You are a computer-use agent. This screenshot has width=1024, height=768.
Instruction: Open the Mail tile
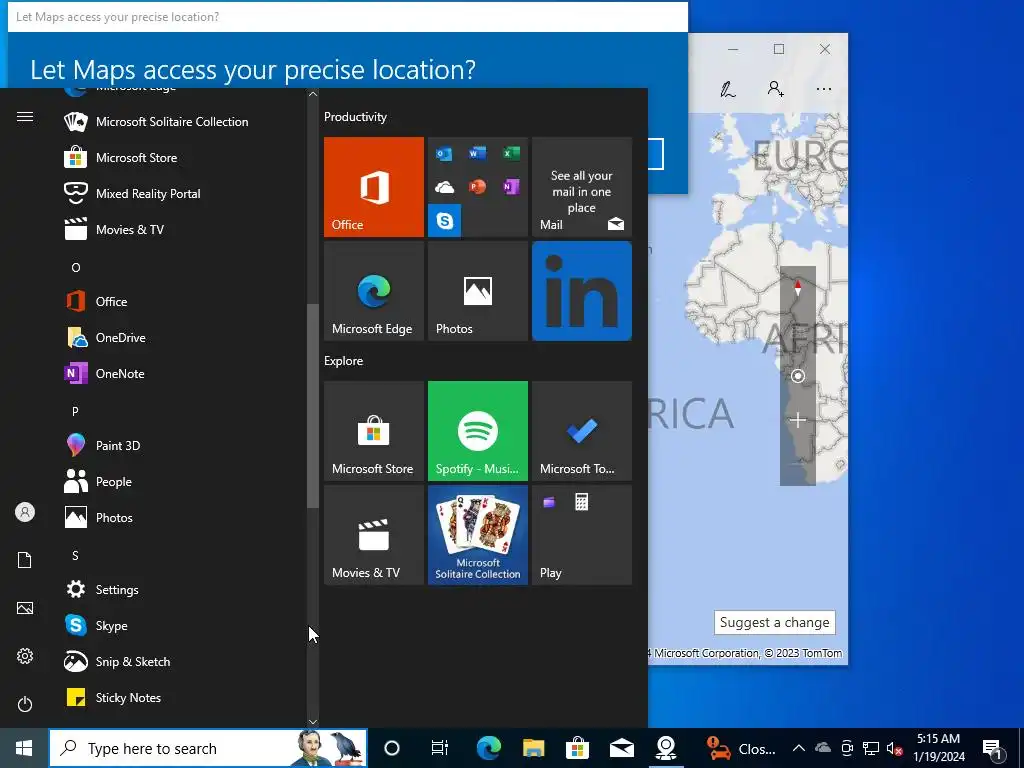[582, 187]
